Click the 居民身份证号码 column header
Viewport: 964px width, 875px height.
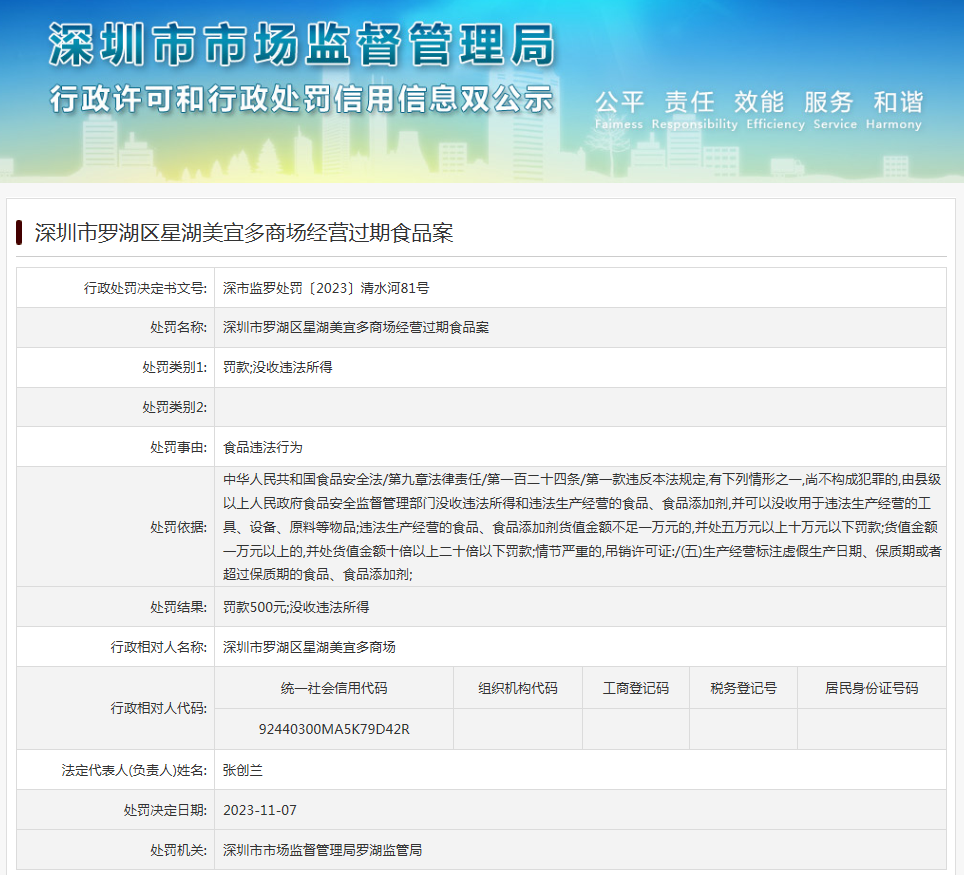coord(871,688)
